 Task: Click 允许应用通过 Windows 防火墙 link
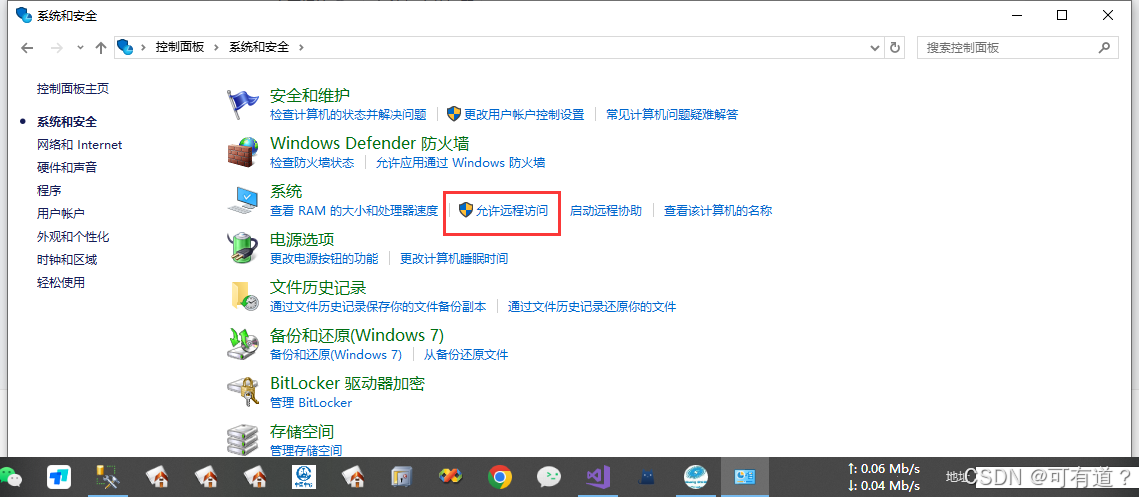pyautogui.click(x=461, y=163)
